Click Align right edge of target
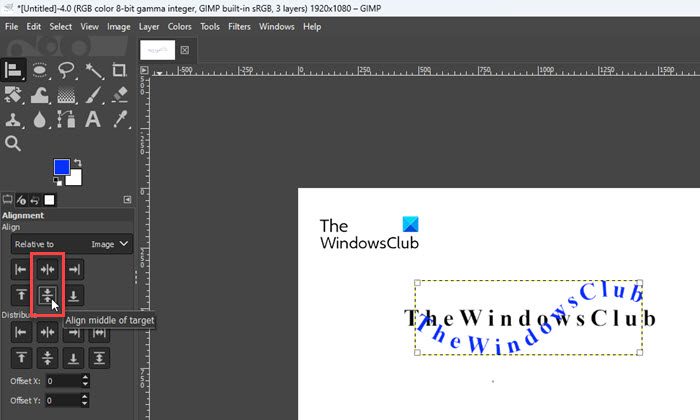The height and width of the screenshot is (420, 700). [74, 269]
